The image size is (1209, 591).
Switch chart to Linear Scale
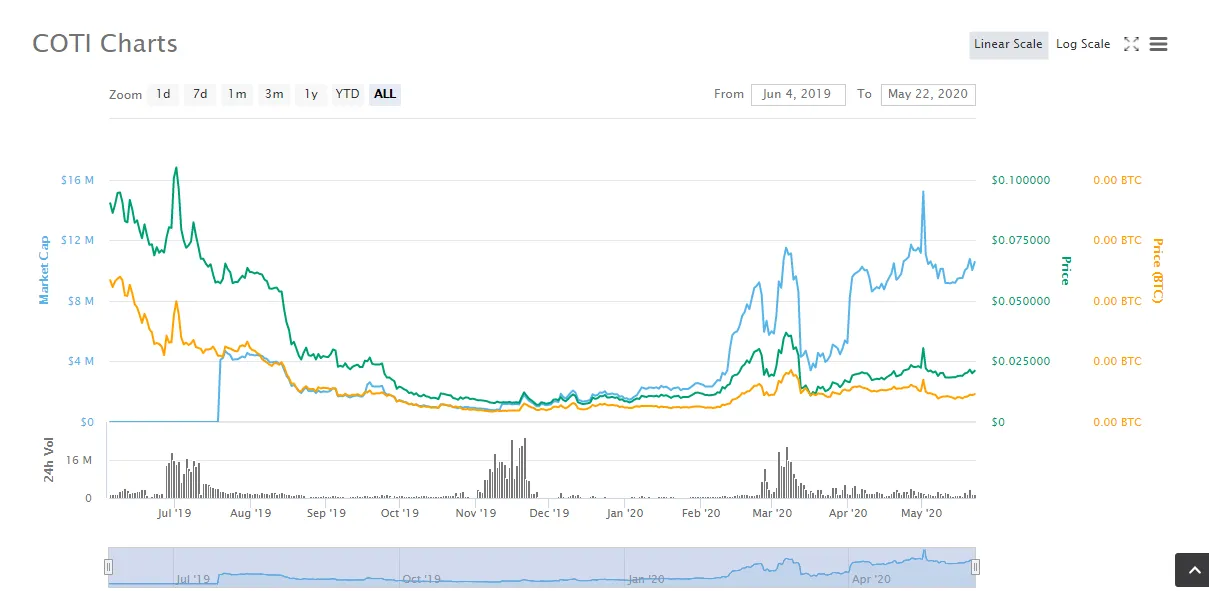point(1008,44)
